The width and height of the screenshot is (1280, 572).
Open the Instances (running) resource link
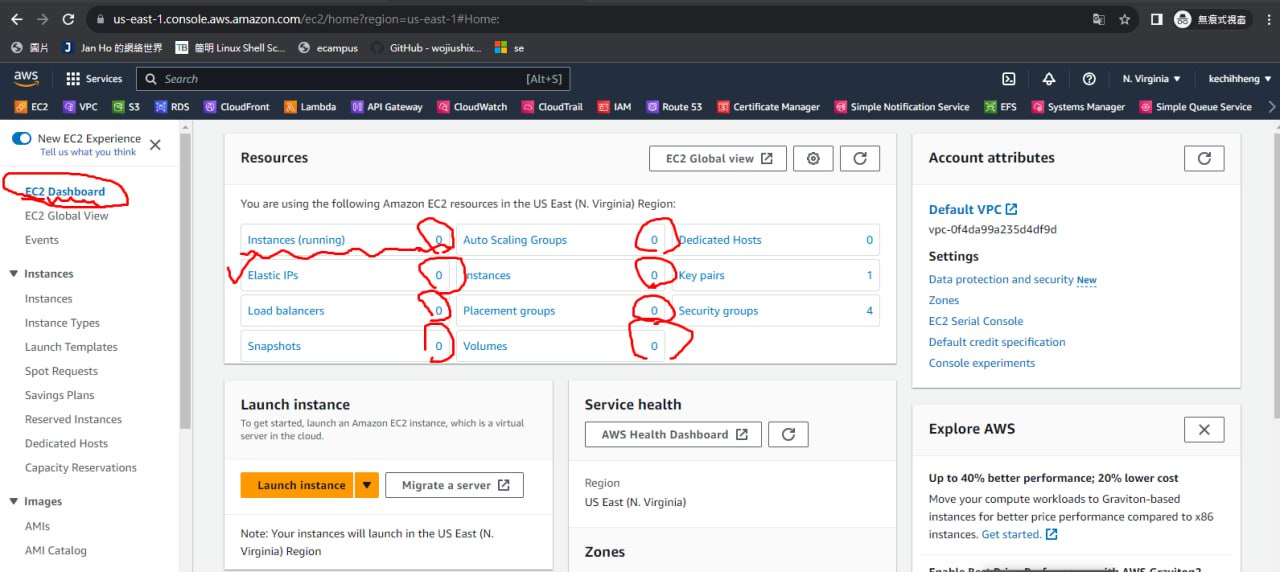point(296,240)
